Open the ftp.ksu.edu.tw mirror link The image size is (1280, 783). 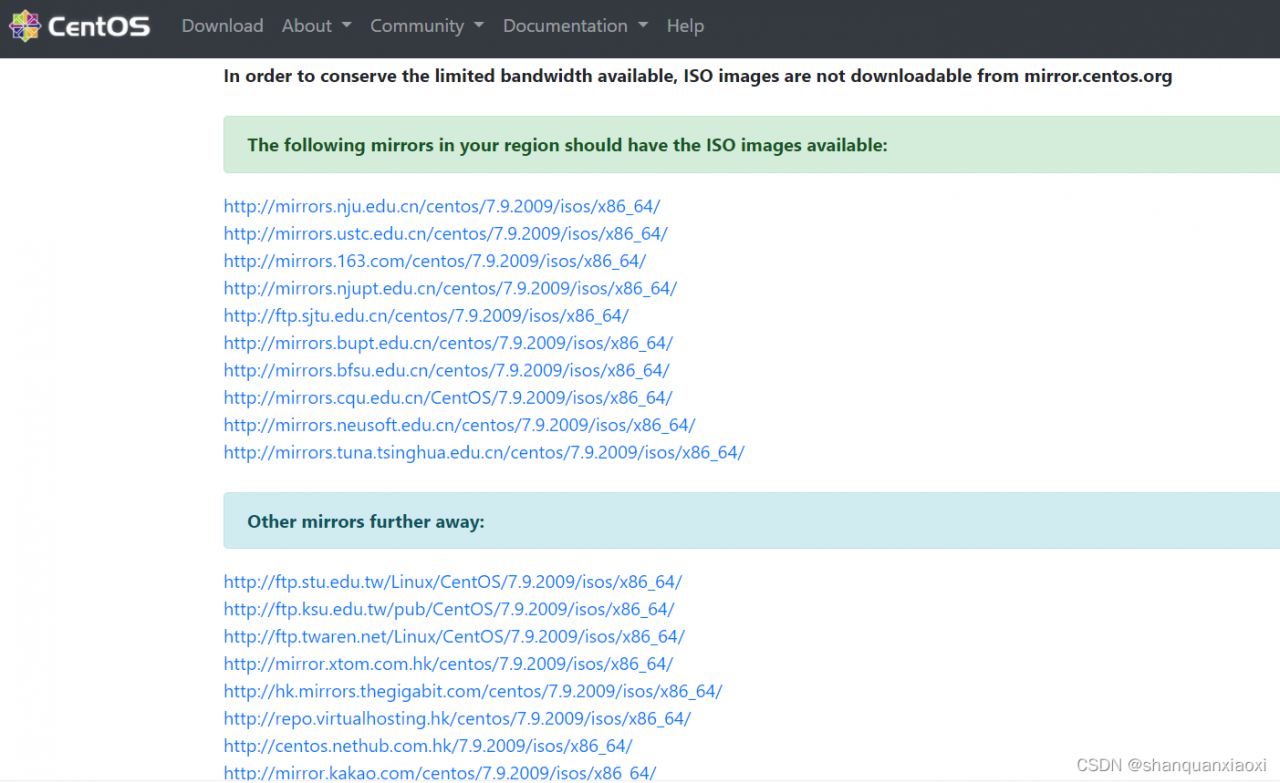click(x=449, y=609)
